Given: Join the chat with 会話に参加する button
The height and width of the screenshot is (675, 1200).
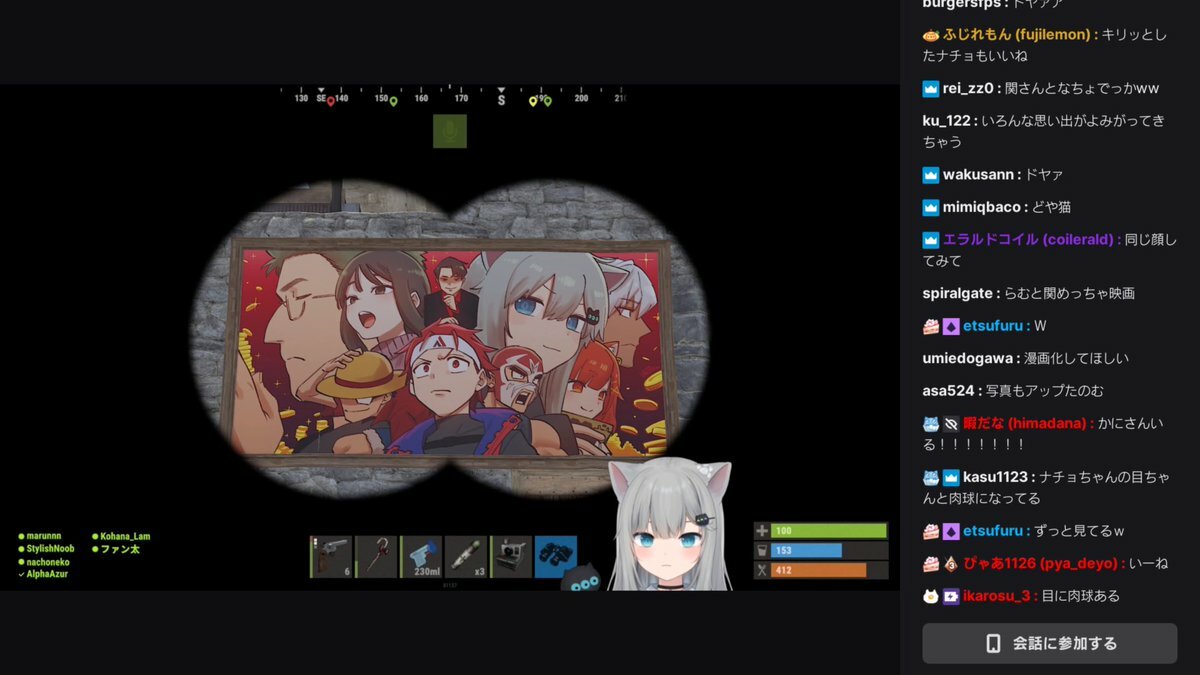Looking at the screenshot, I should pyautogui.click(x=1050, y=643).
